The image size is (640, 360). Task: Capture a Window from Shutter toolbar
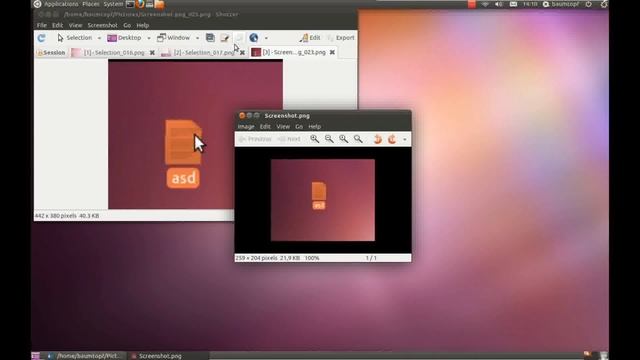tap(173, 38)
